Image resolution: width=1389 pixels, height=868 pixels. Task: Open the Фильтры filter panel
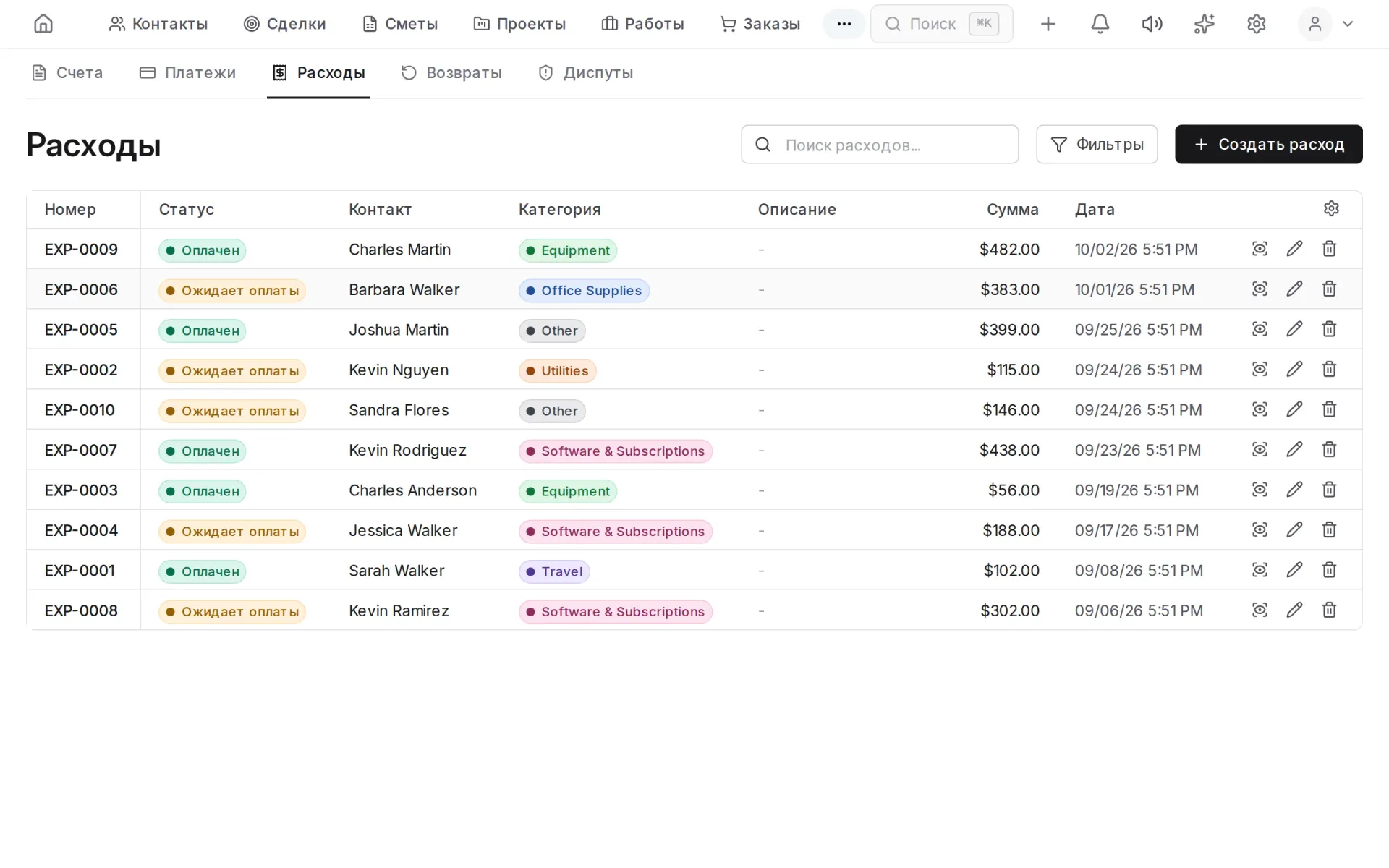(1096, 145)
